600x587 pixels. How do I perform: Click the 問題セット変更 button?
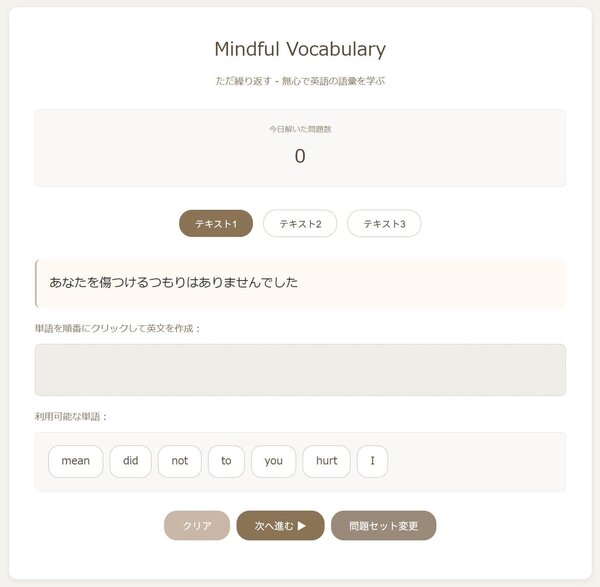click(x=383, y=525)
